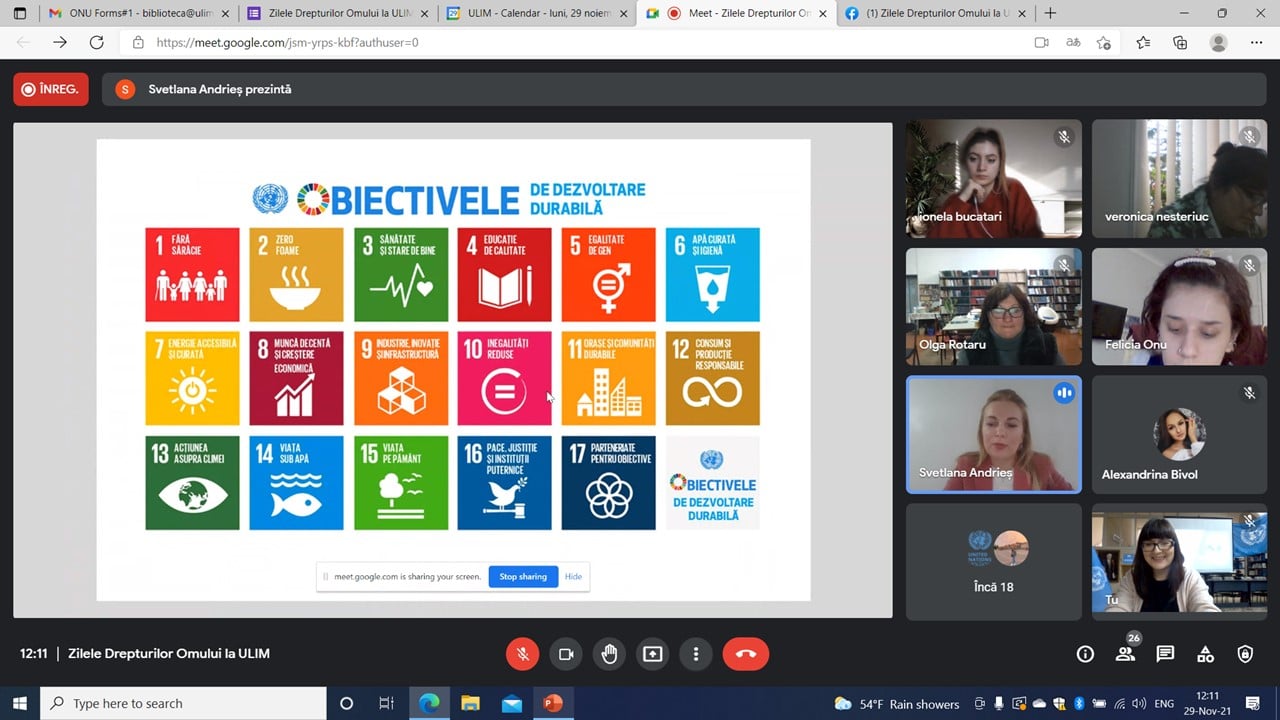Screen dimensions: 1280x720
Task: Switch to Zilele Drepturilor Omului la ULIM forms tab
Action: [x=338, y=14]
